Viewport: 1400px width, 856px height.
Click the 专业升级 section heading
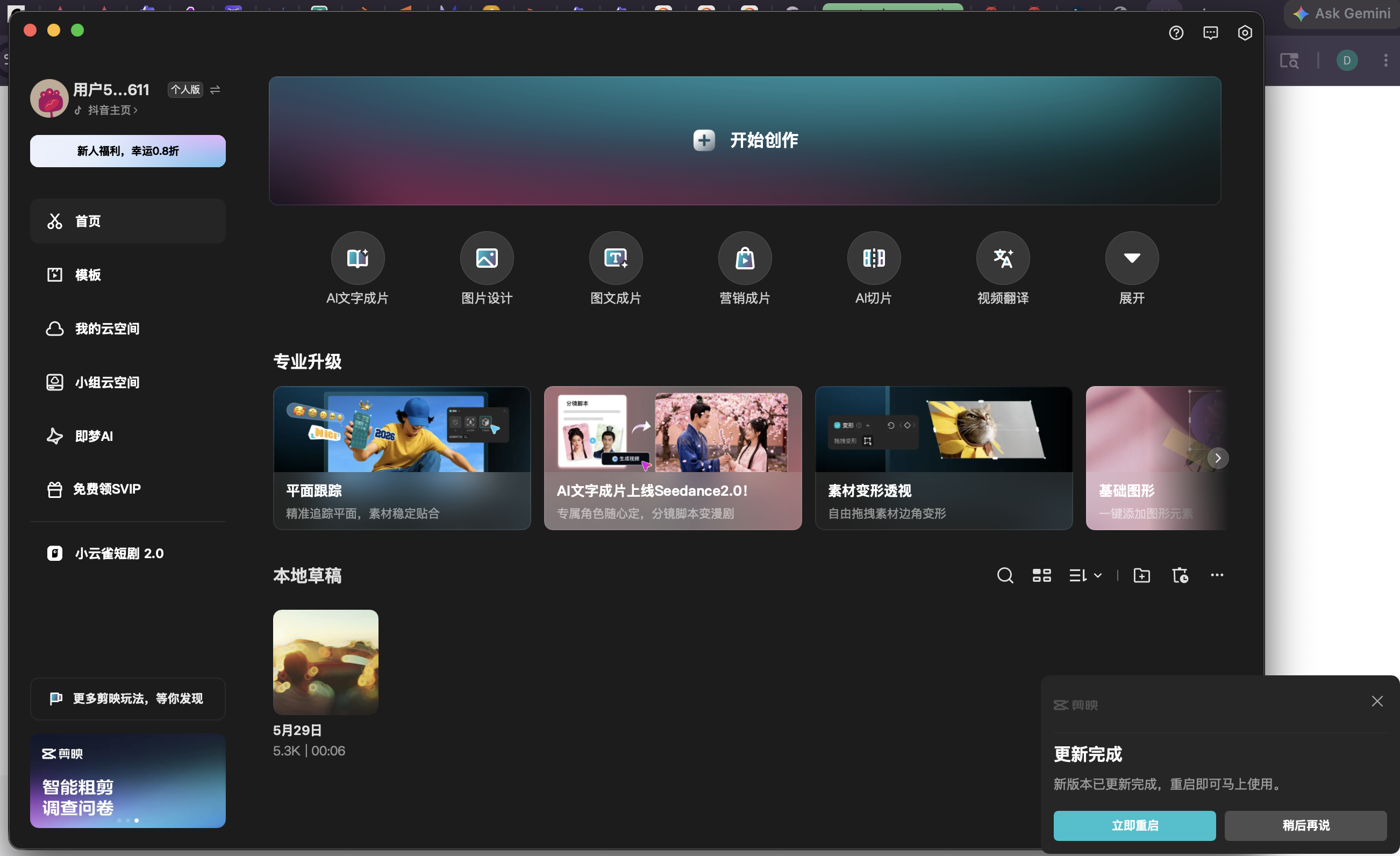point(308,361)
